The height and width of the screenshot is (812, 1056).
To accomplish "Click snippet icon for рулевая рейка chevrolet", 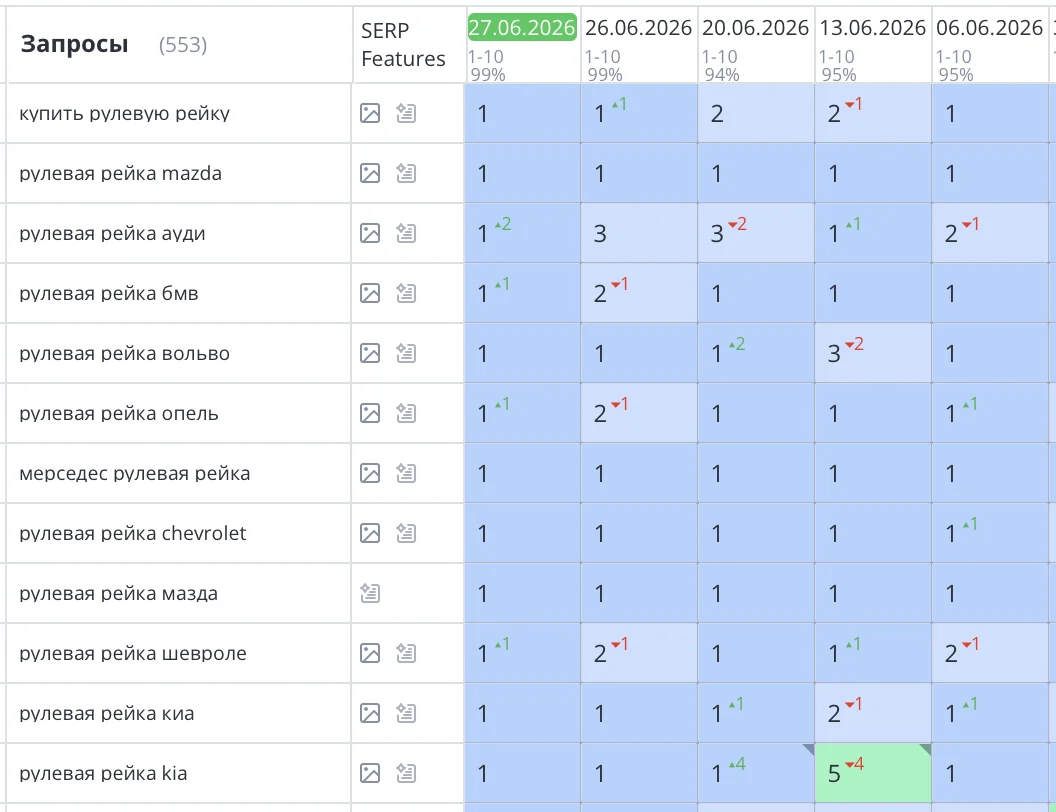I will pos(405,533).
